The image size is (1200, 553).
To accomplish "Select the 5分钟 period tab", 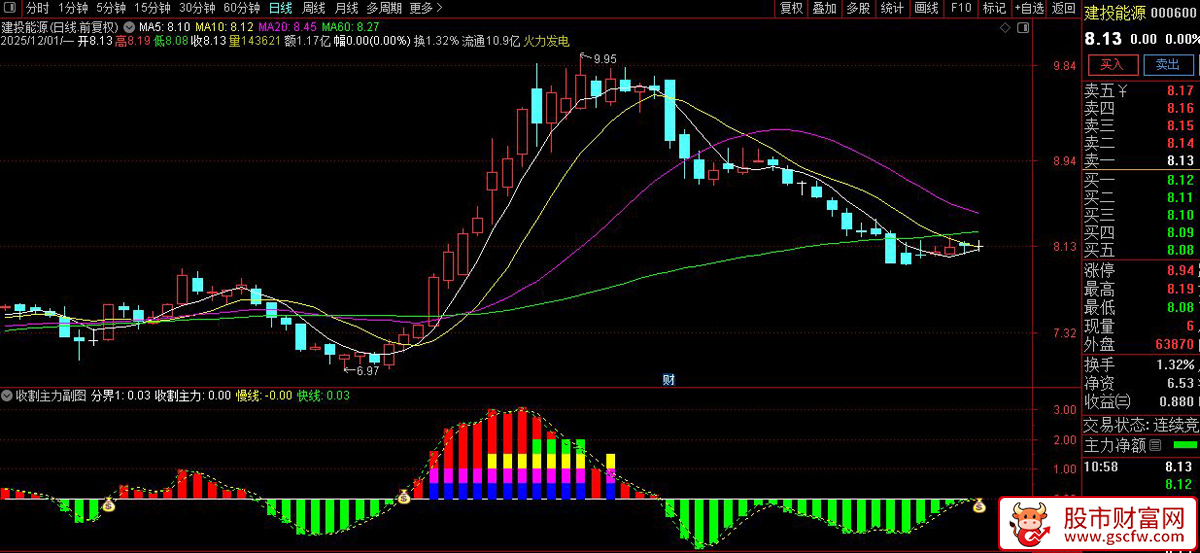I will pos(111,8).
